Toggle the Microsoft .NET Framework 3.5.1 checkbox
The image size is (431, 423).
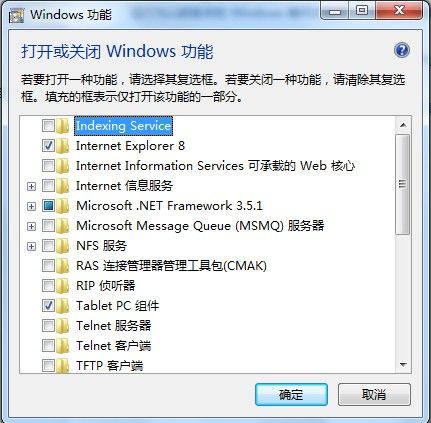[48, 206]
